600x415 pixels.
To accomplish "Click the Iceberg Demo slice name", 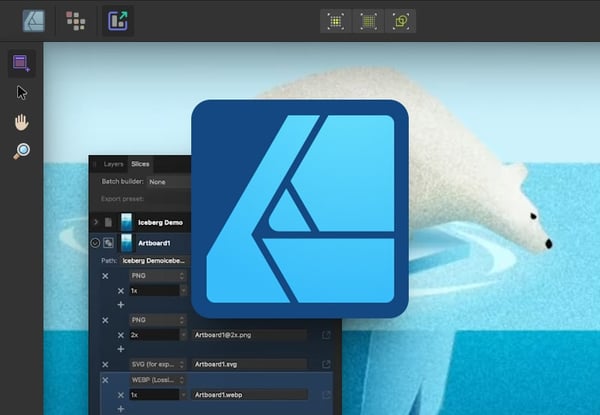I will pos(160,223).
